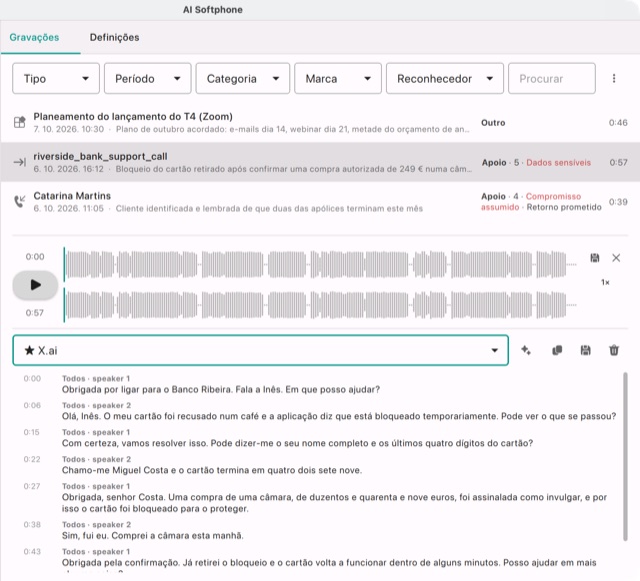The width and height of the screenshot is (640, 581).
Task: Click the upper audio waveform track
Action: coord(320,264)
